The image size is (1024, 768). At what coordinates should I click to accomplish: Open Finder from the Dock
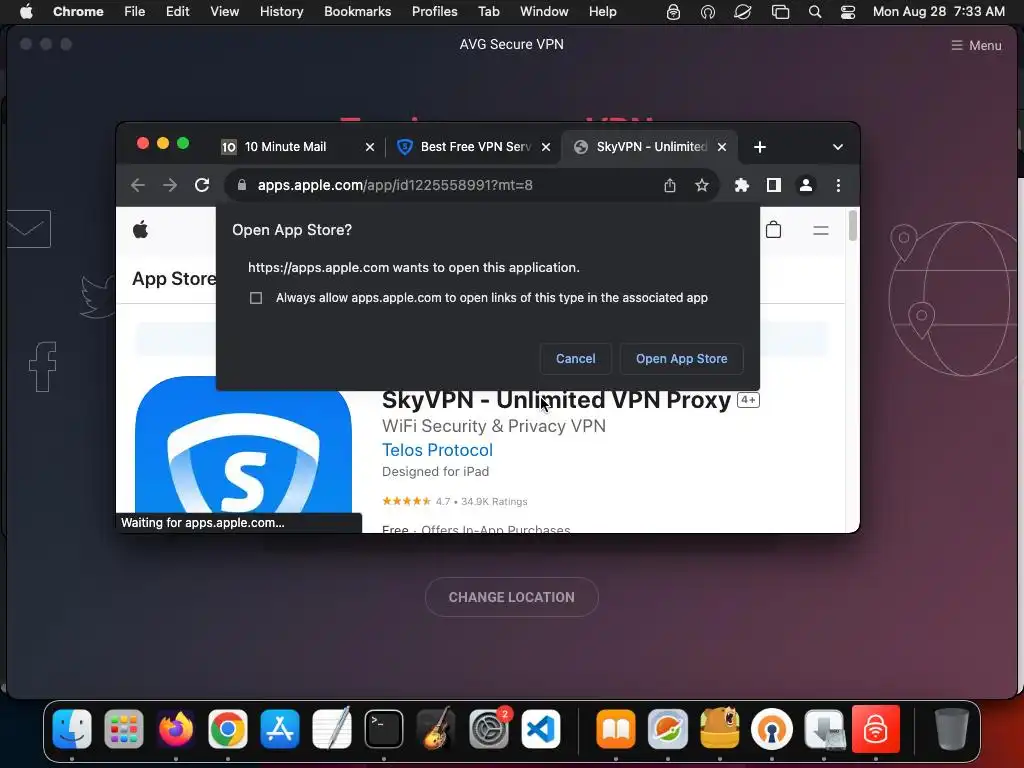72,728
